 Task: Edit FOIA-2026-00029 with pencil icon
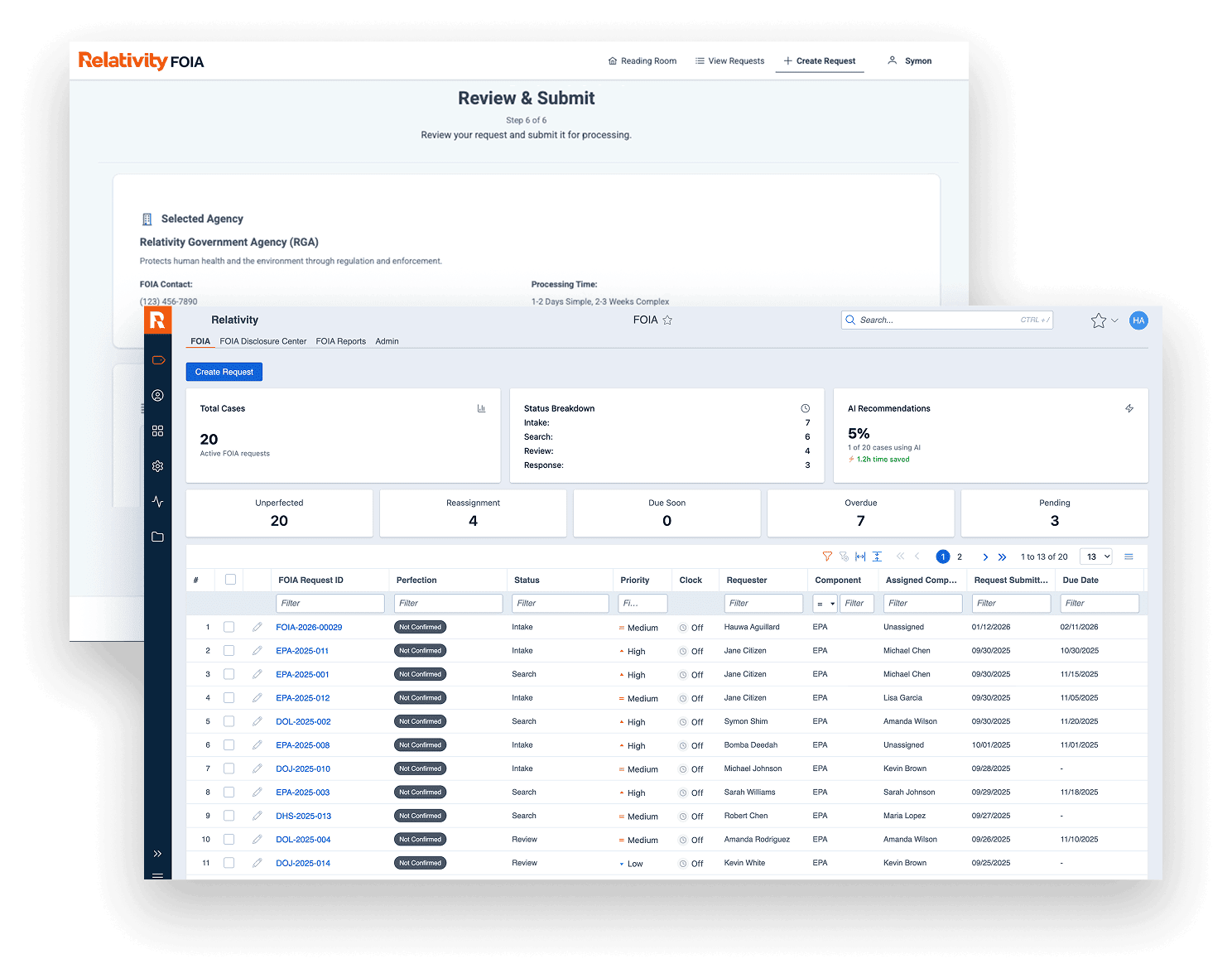pos(257,627)
